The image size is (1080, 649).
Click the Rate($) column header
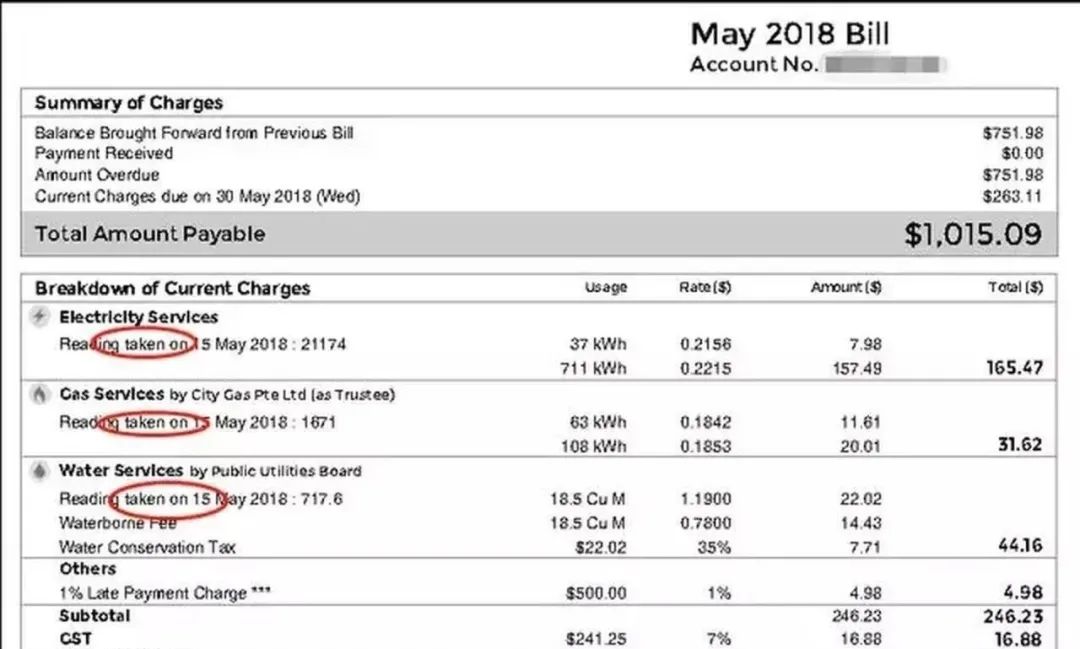705,288
